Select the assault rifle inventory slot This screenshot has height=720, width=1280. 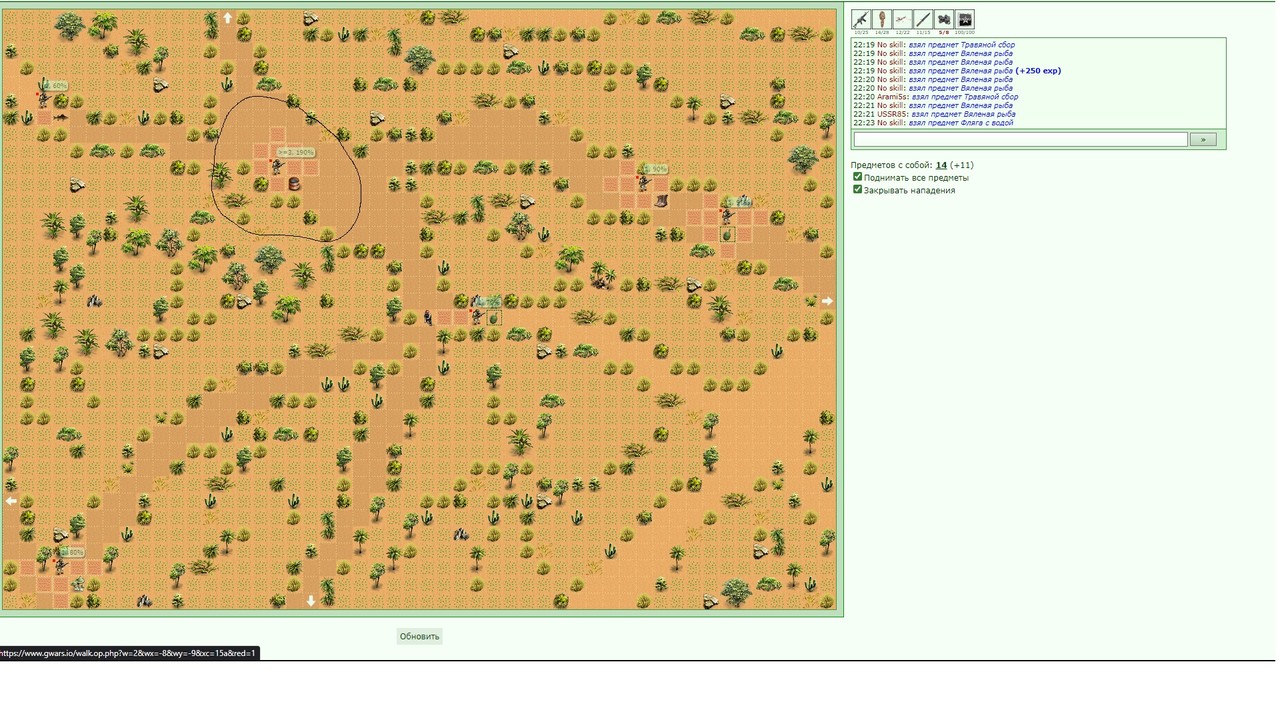click(x=861, y=19)
